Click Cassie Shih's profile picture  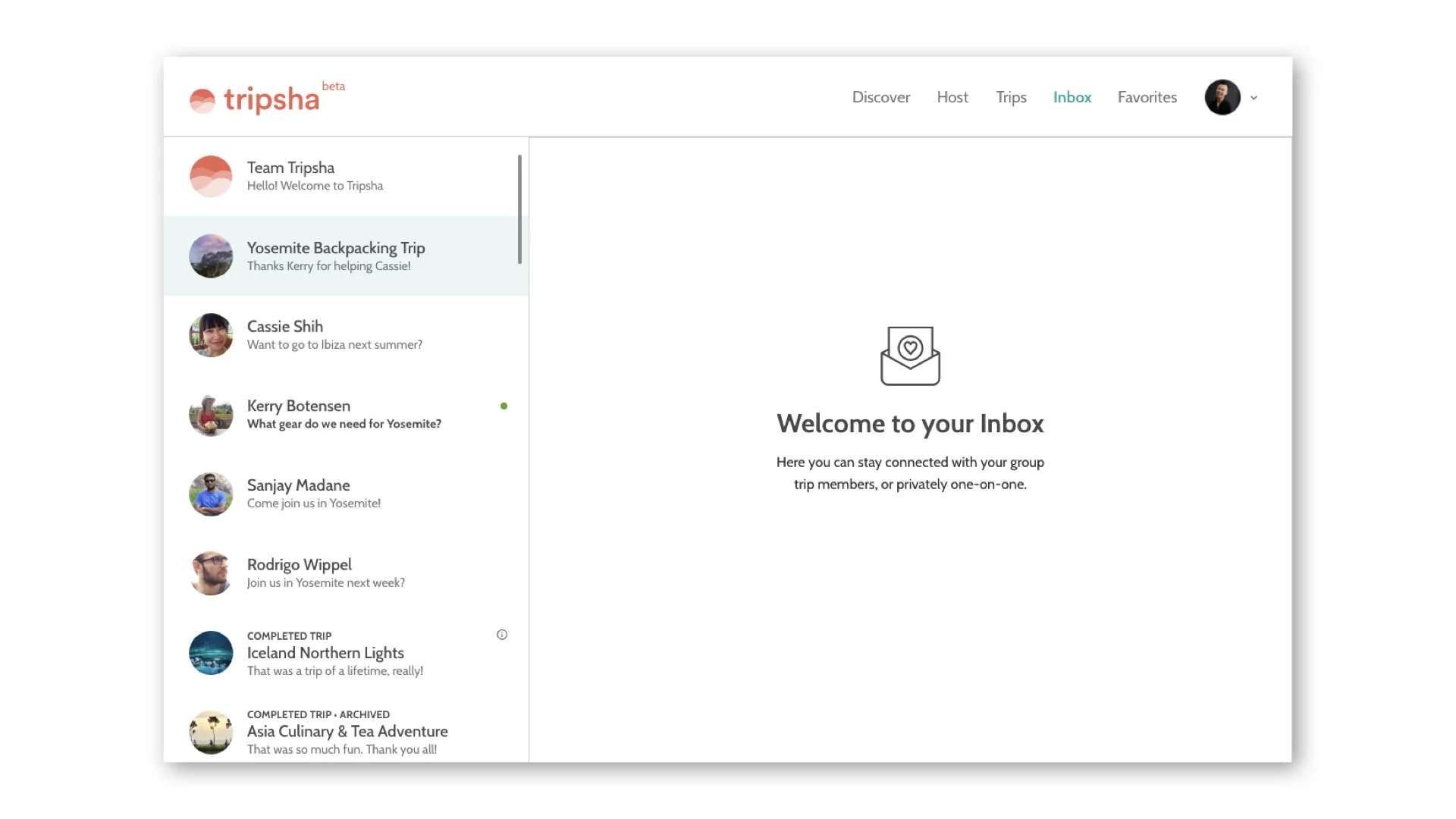pos(211,335)
